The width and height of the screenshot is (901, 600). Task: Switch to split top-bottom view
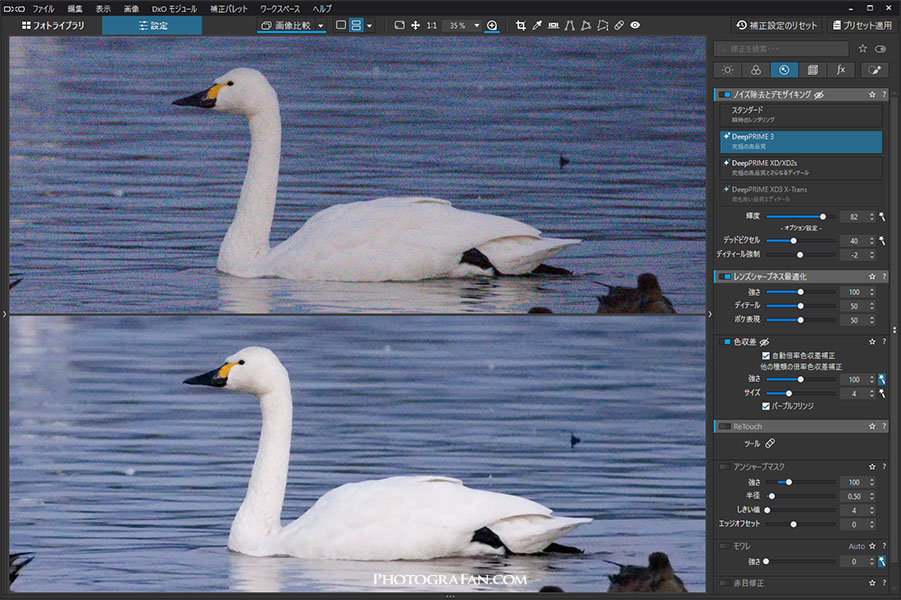coord(356,25)
